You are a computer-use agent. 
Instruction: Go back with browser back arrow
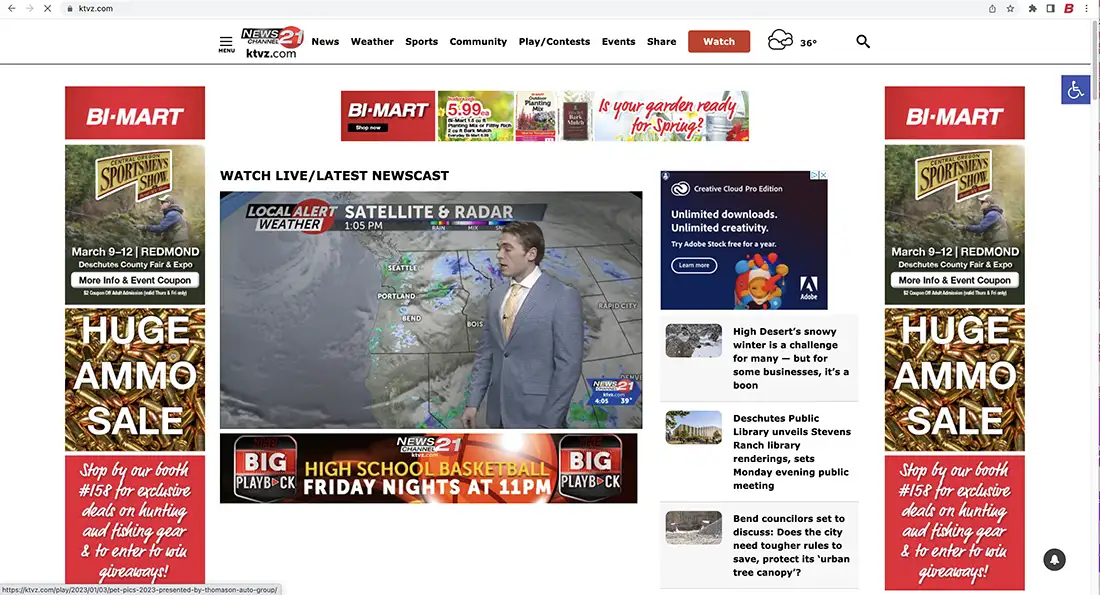(x=11, y=8)
